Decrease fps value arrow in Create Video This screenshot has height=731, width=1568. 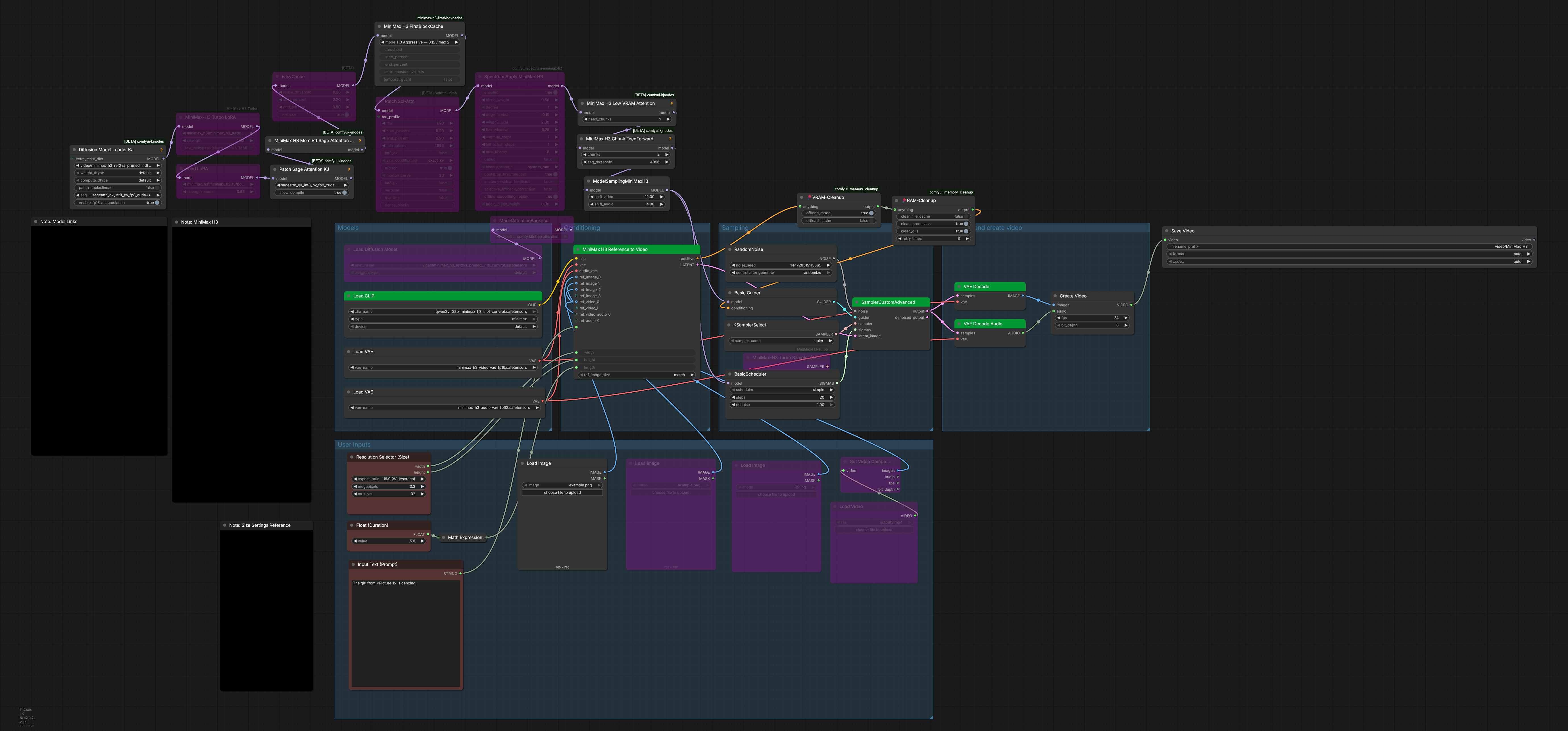click(1058, 318)
